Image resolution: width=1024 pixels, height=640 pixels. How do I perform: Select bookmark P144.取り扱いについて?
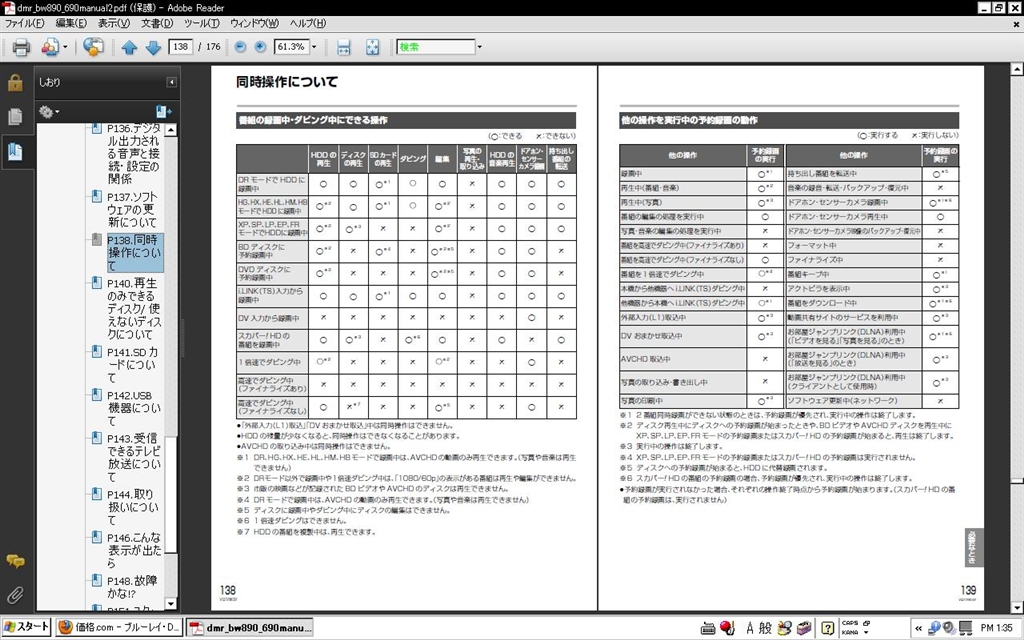coord(133,507)
